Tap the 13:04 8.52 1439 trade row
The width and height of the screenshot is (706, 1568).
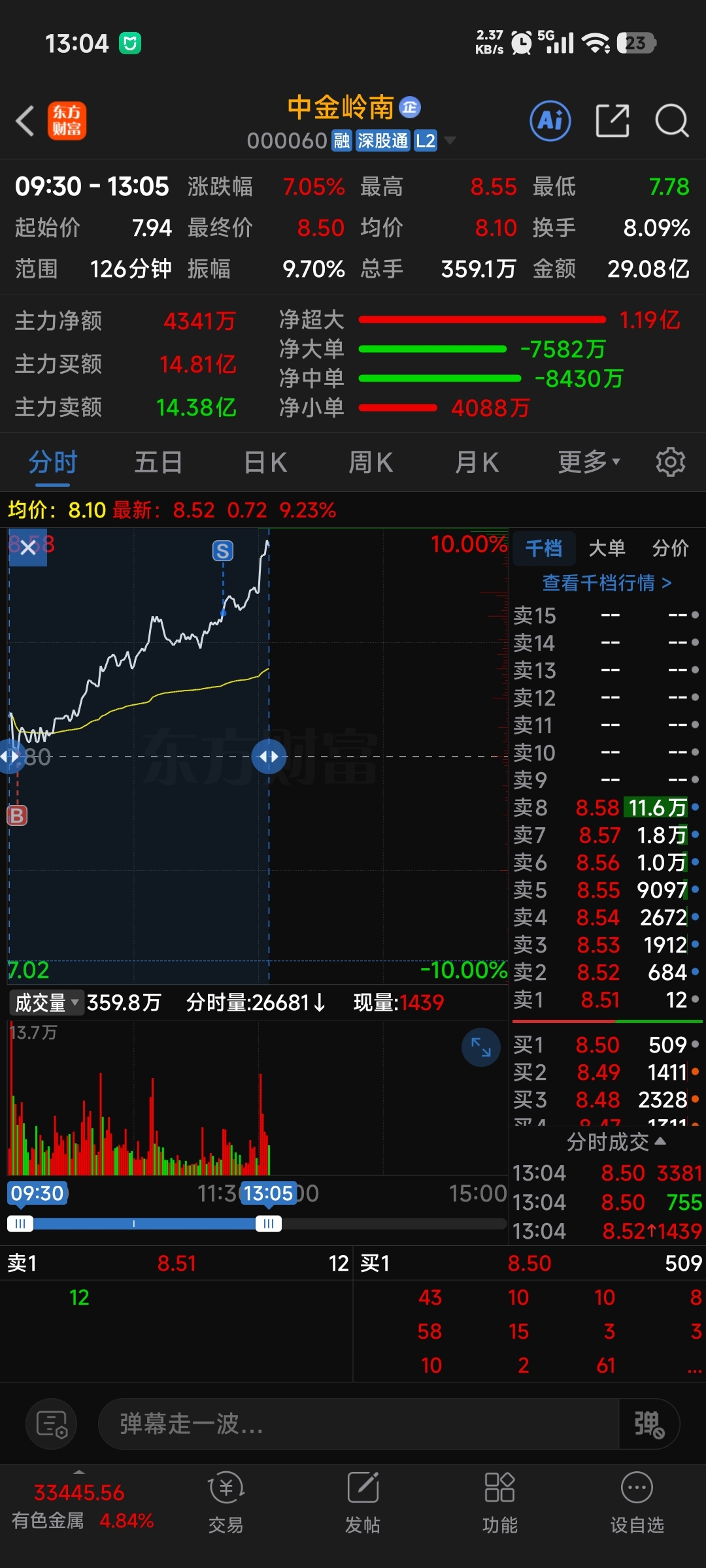pyautogui.click(x=607, y=1231)
